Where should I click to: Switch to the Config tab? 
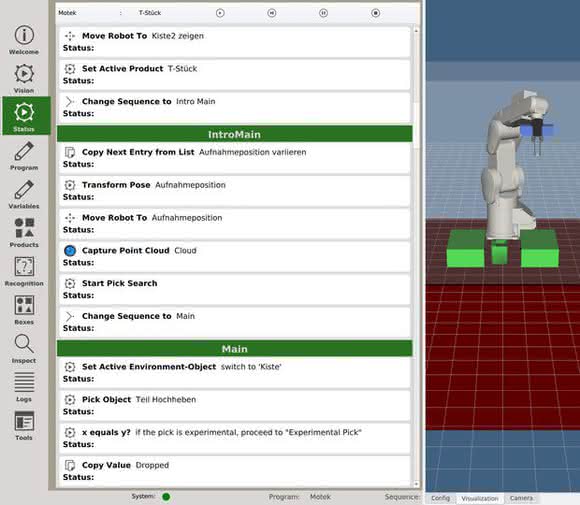(440, 498)
